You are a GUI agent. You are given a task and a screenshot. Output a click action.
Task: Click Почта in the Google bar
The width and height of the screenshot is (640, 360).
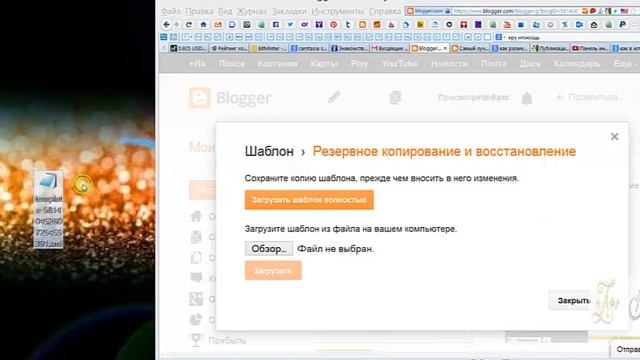tap(493, 64)
